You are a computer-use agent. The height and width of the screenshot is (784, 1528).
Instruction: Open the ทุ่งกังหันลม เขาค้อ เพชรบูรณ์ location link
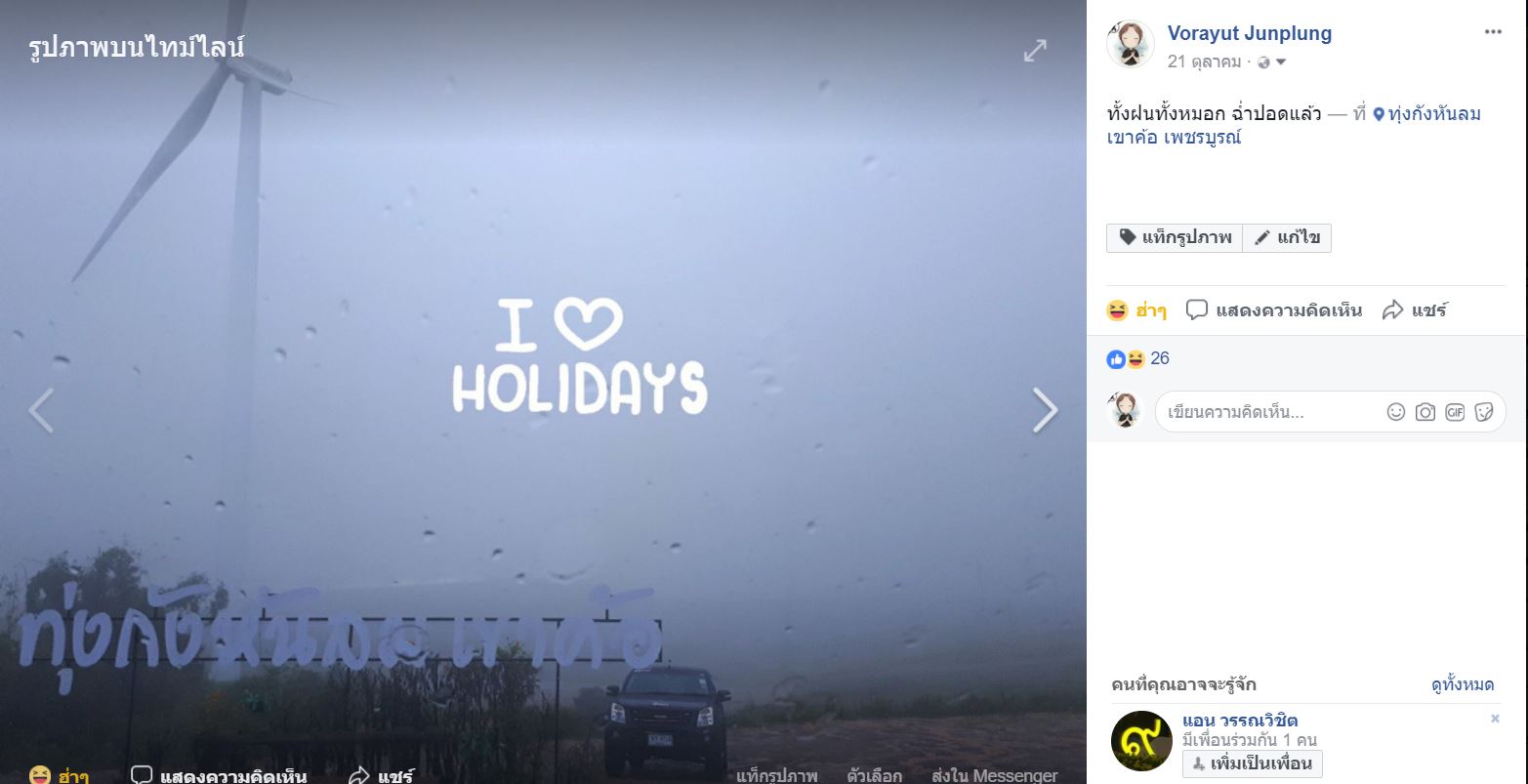(1294, 126)
